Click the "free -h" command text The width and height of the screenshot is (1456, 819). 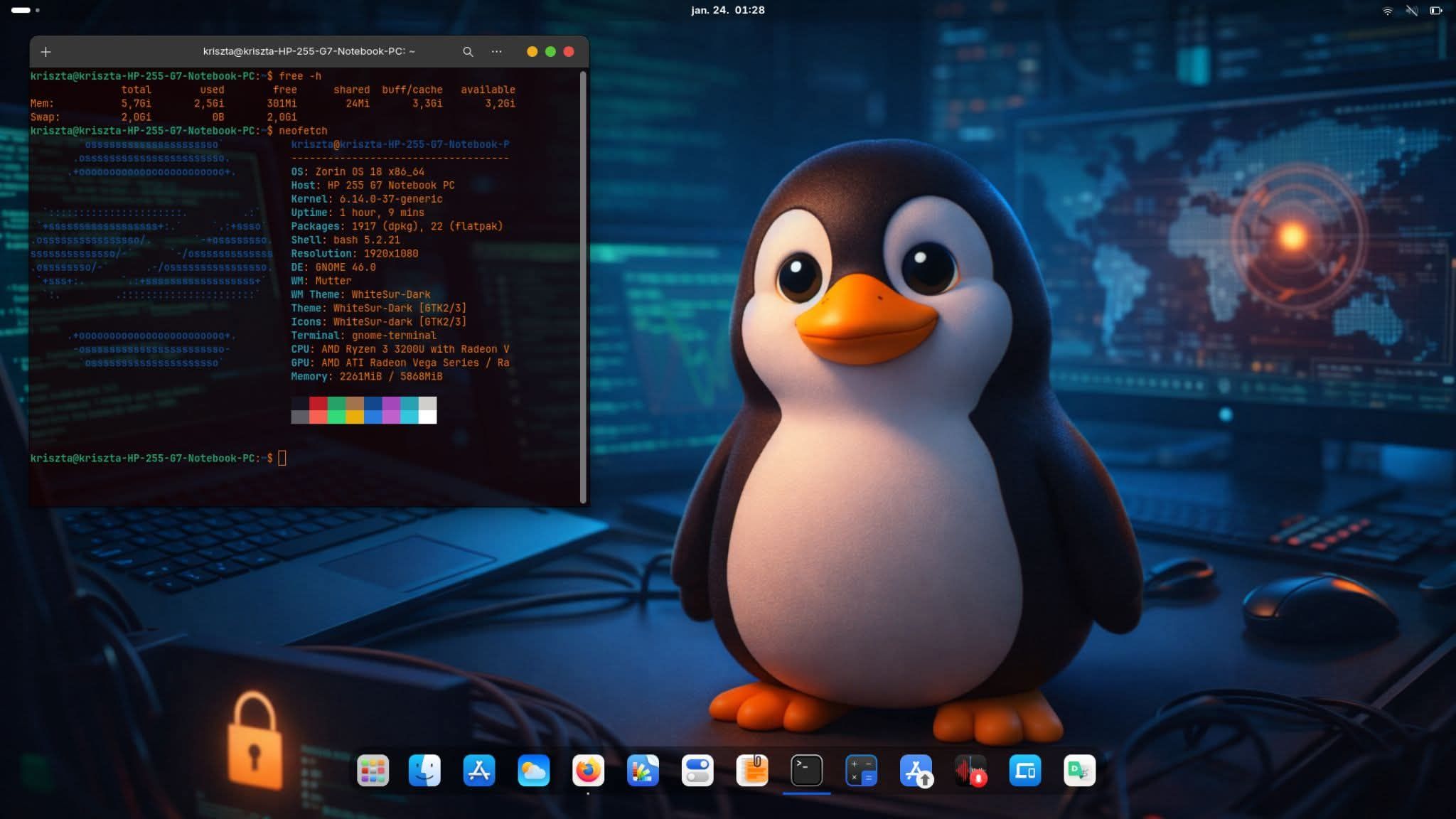pyautogui.click(x=300, y=76)
